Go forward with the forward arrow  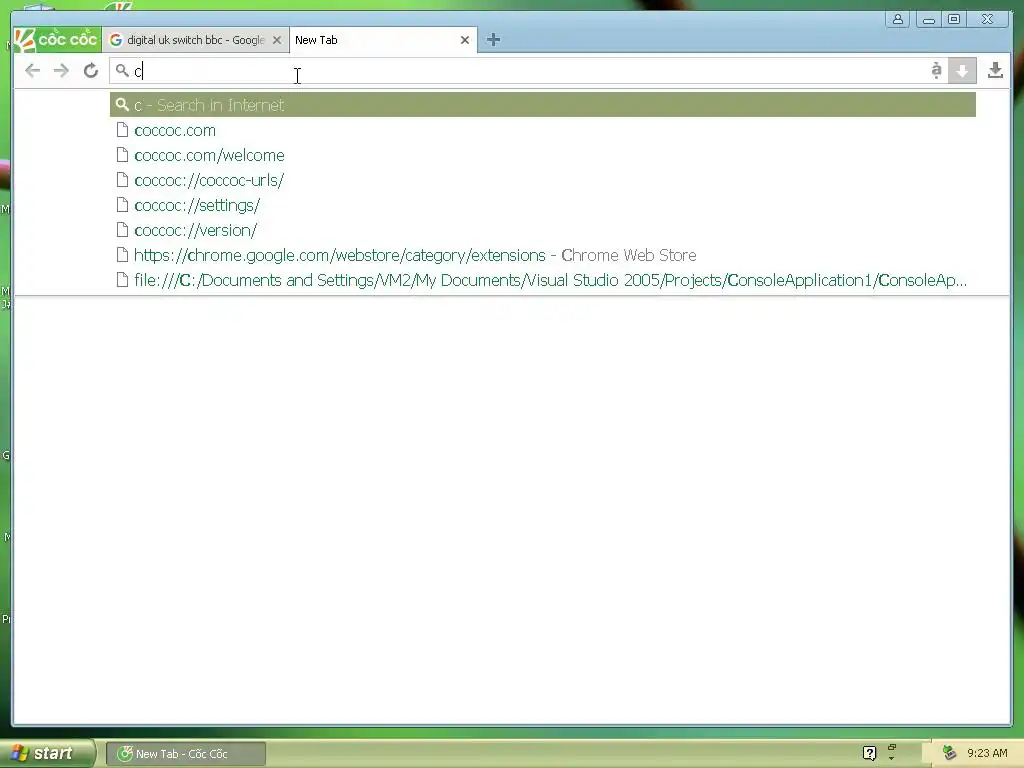pos(61,71)
